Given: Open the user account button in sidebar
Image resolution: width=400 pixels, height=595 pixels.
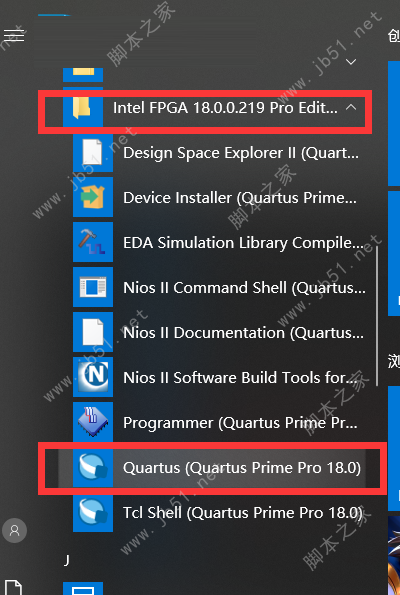Looking at the screenshot, I should click(x=14, y=530).
